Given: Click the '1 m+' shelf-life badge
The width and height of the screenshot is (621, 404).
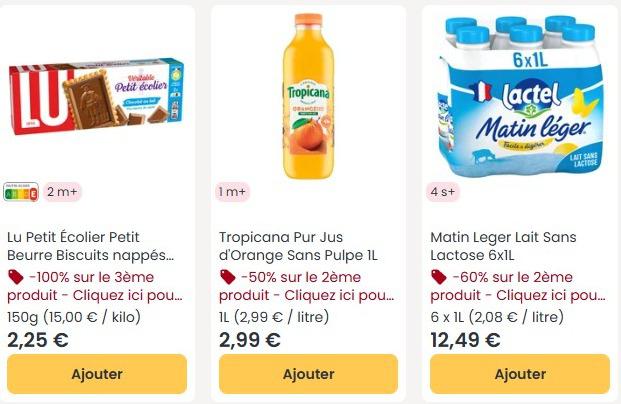Looking at the screenshot, I should [233, 191].
